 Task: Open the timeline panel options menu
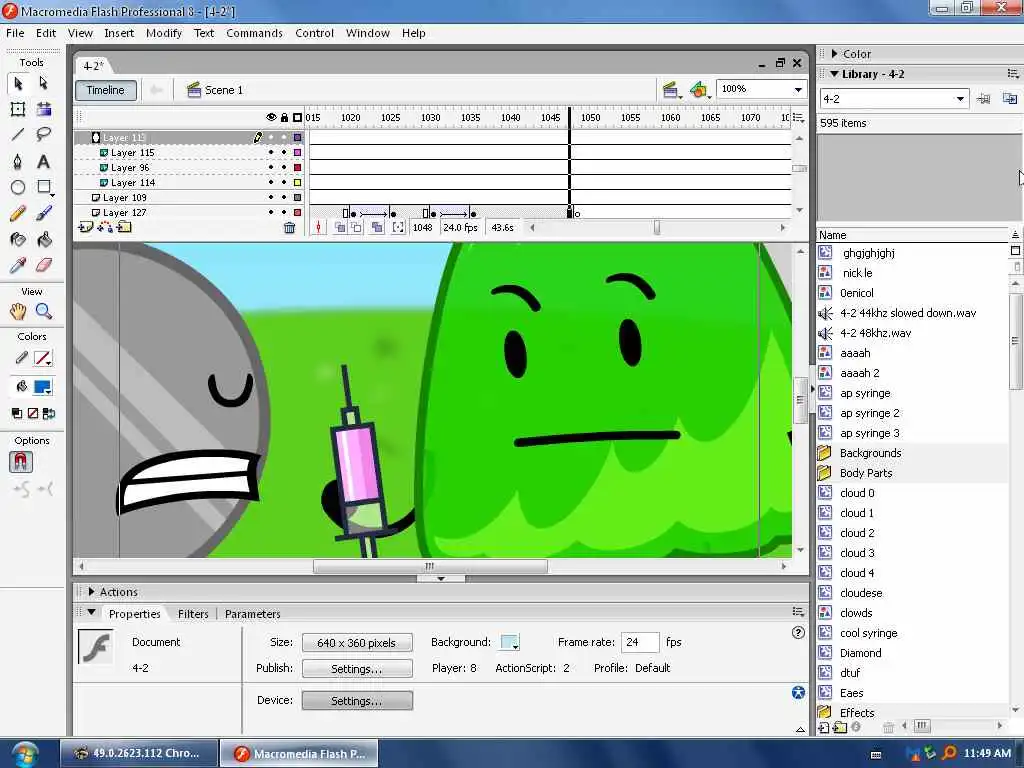click(798, 118)
